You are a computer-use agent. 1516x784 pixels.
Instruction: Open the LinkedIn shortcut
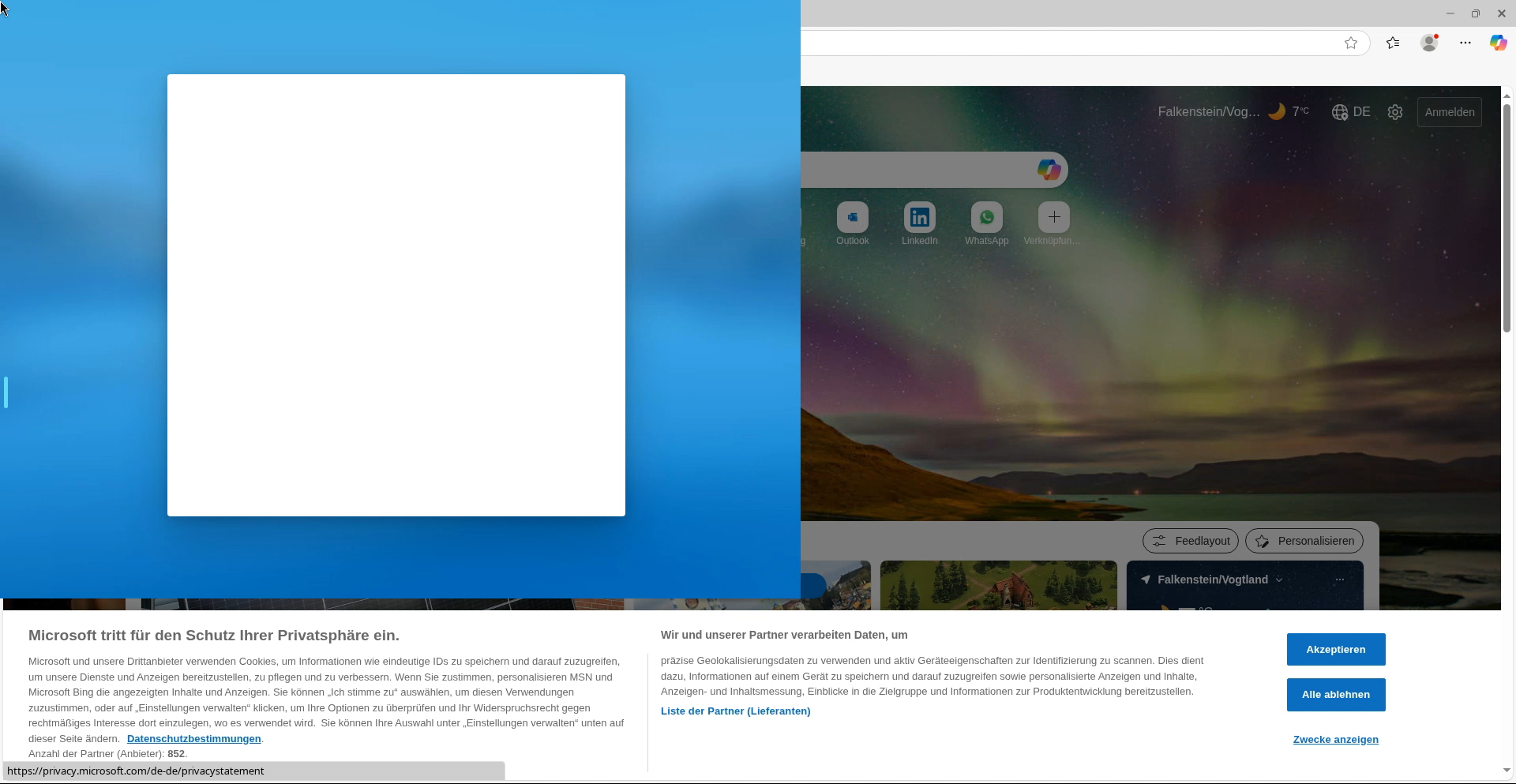(x=919, y=218)
